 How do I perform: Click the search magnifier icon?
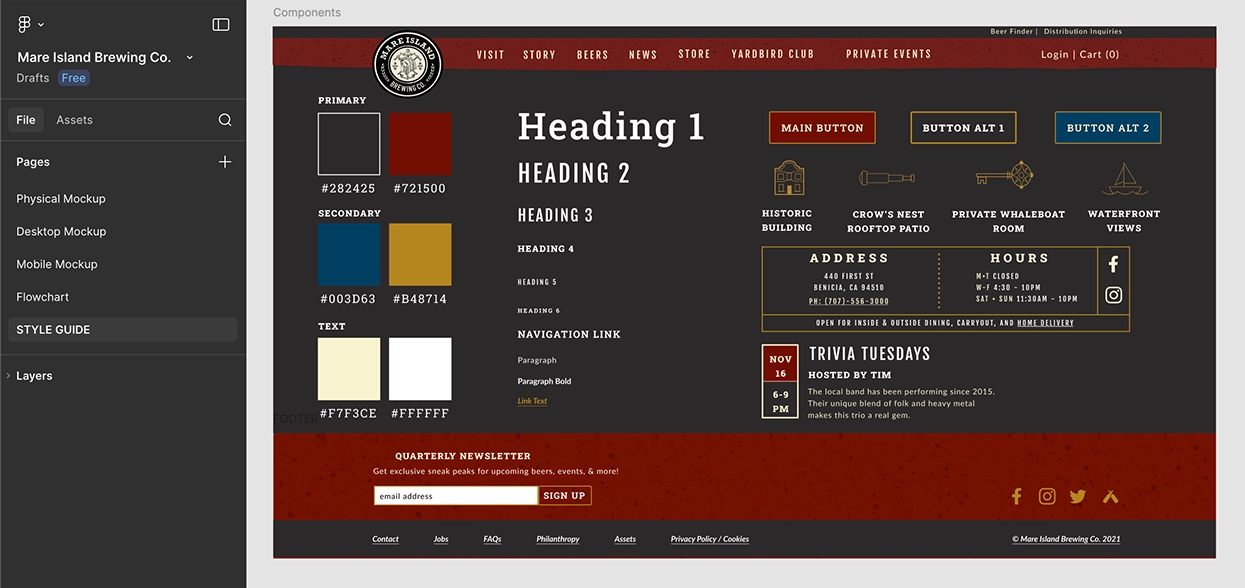(225, 120)
